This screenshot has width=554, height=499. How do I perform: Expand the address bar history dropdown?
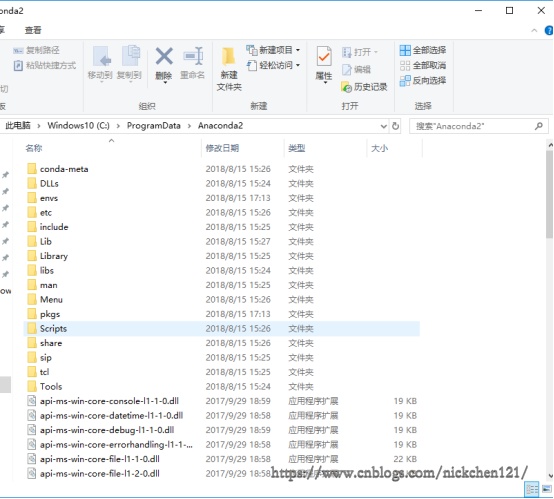pos(384,126)
